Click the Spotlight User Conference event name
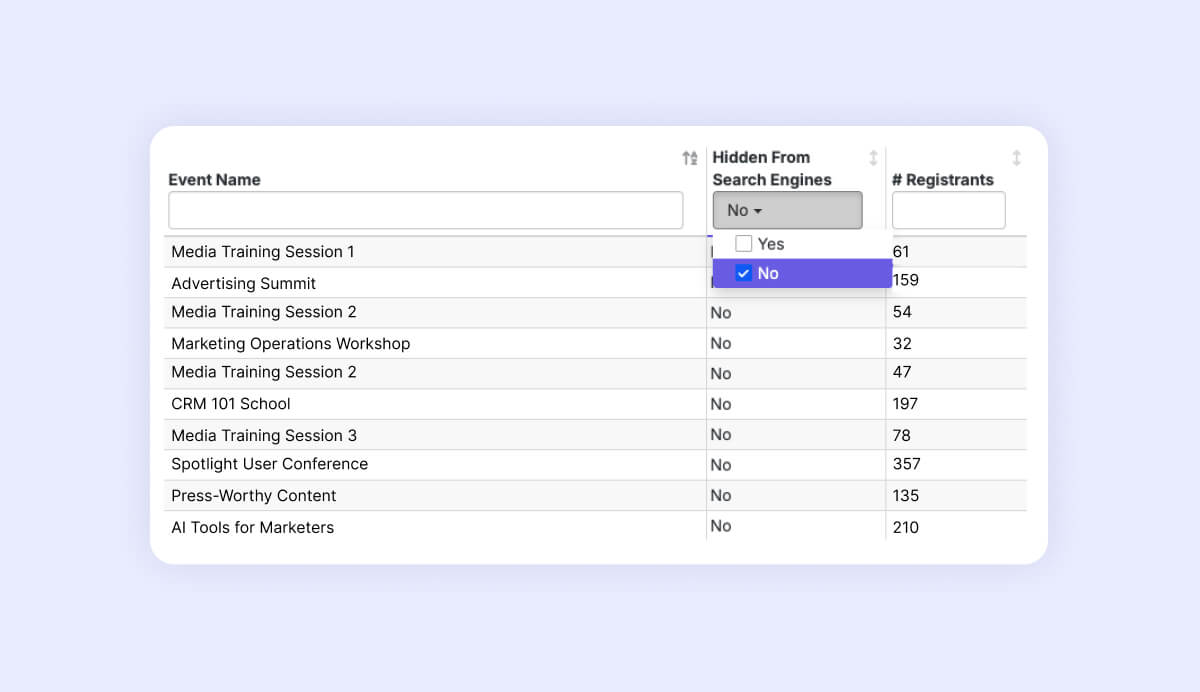This screenshot has height=692, width=1200. (269, 464)
